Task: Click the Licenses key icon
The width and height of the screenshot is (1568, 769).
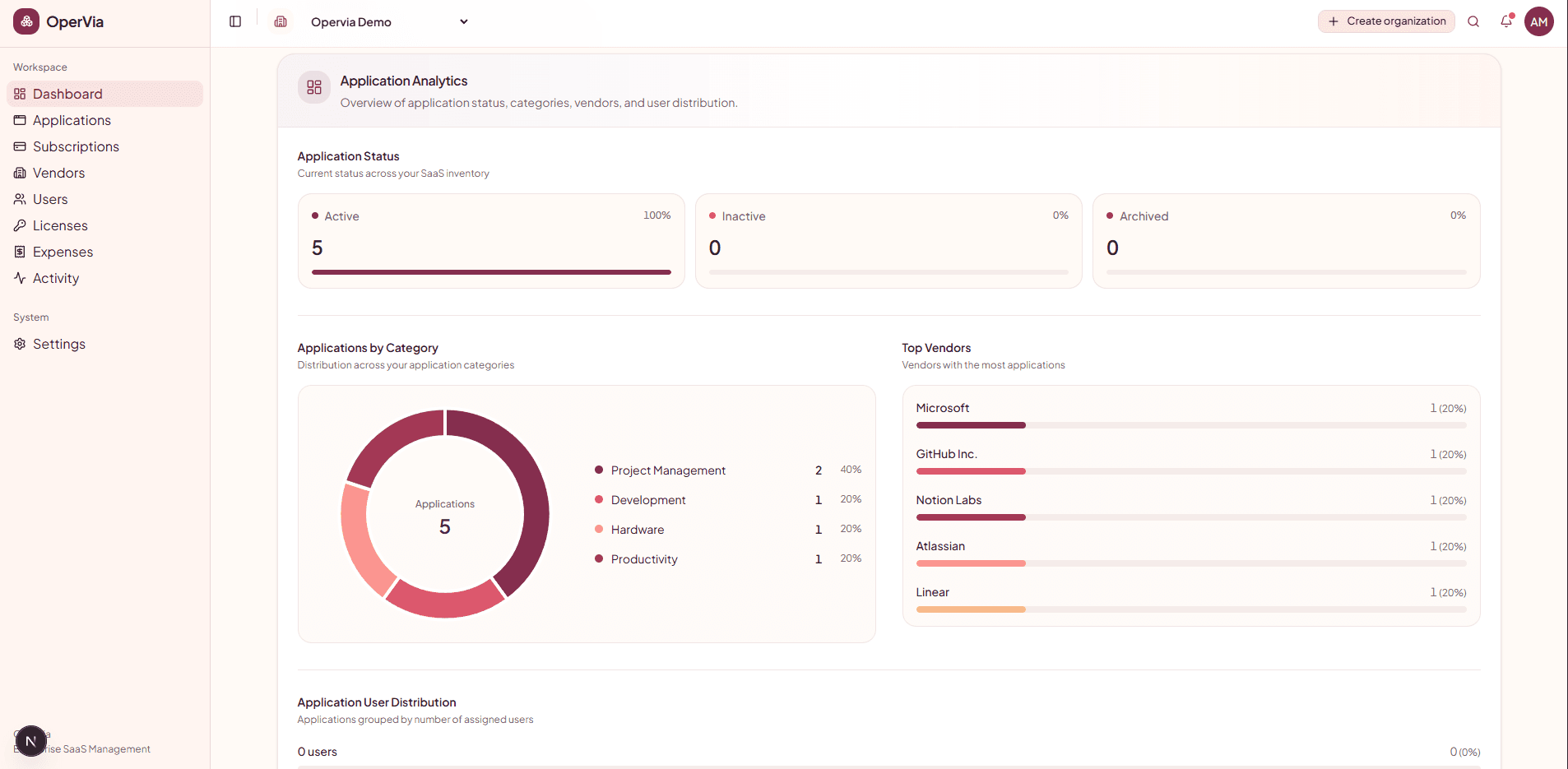Action: tap(20, 225)
